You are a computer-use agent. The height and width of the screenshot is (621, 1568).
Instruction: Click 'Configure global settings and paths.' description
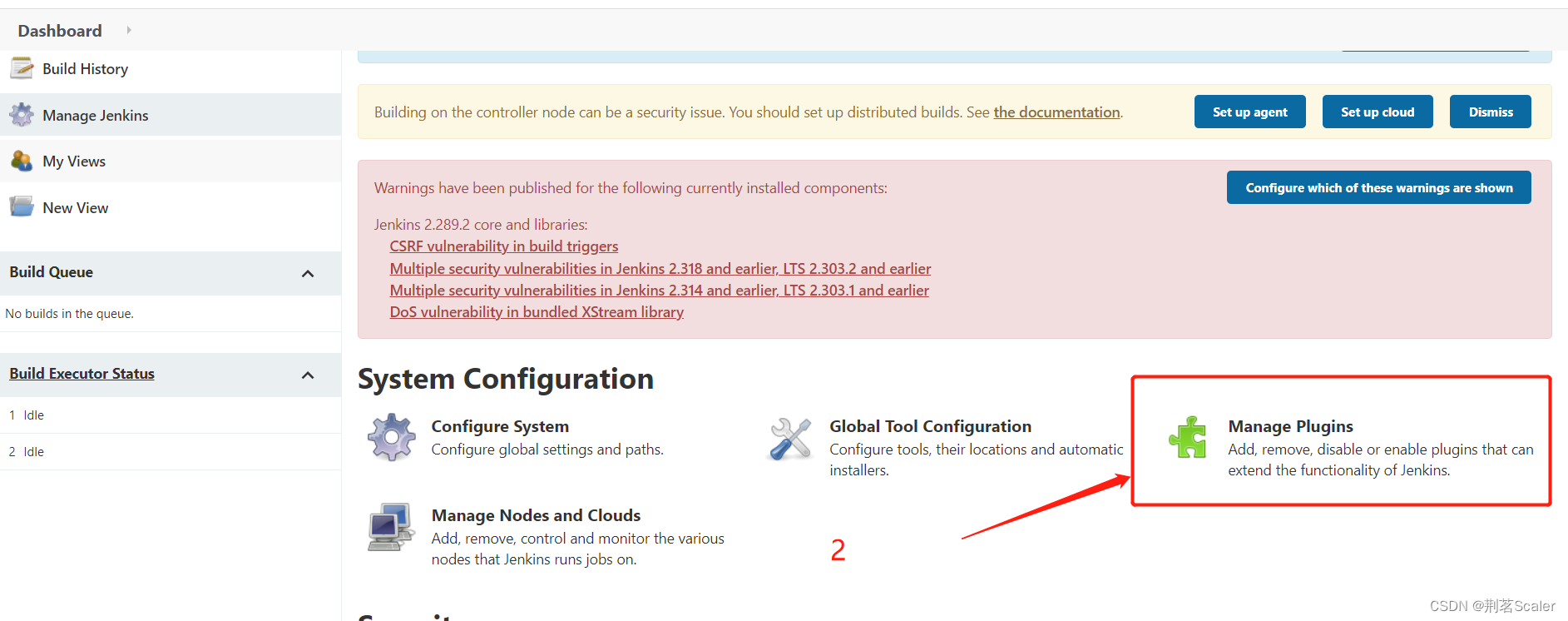pyautogui.click(x=547, y=450)
